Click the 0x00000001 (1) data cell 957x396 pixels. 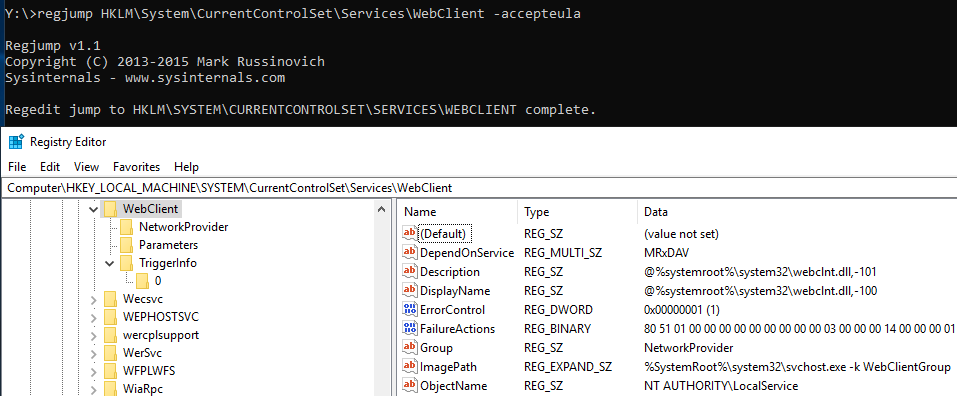pos(682,310)
